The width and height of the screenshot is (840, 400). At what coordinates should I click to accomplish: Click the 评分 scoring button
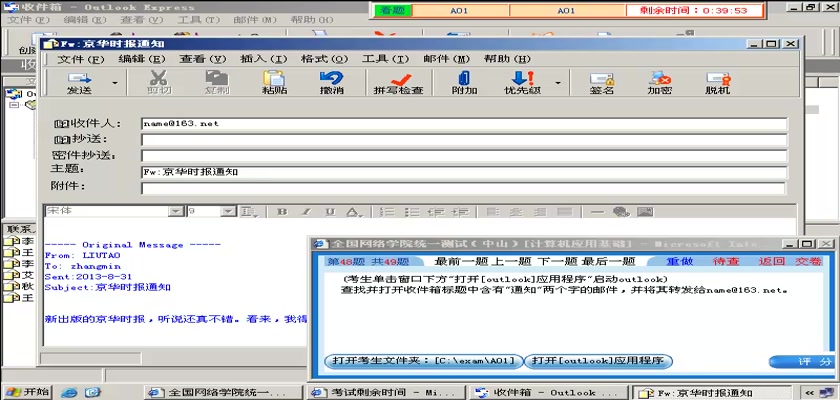(x=800, y=362)
